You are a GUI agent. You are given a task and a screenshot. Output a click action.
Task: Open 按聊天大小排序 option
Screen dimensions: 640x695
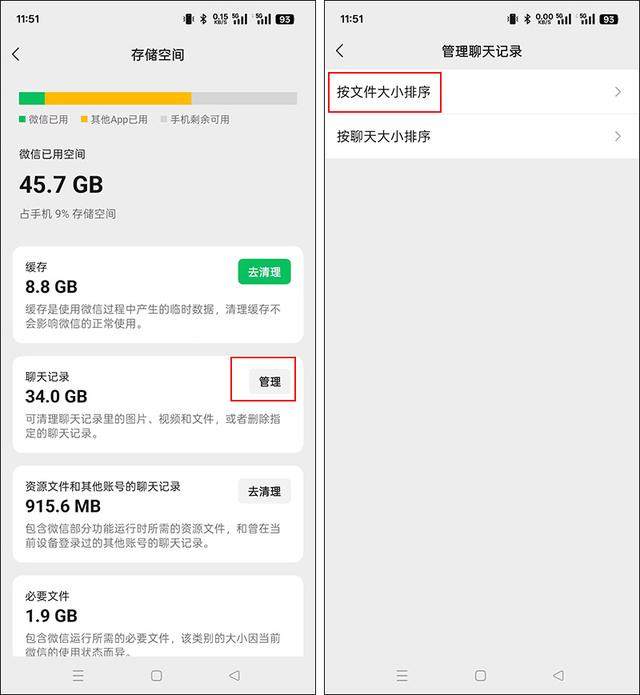point(482,136)
